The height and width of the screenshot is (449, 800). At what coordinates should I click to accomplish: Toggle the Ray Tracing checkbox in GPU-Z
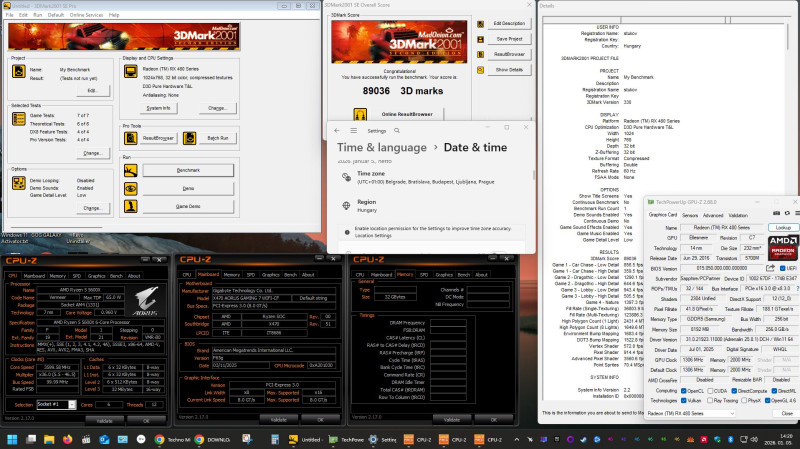click(710, 401)
